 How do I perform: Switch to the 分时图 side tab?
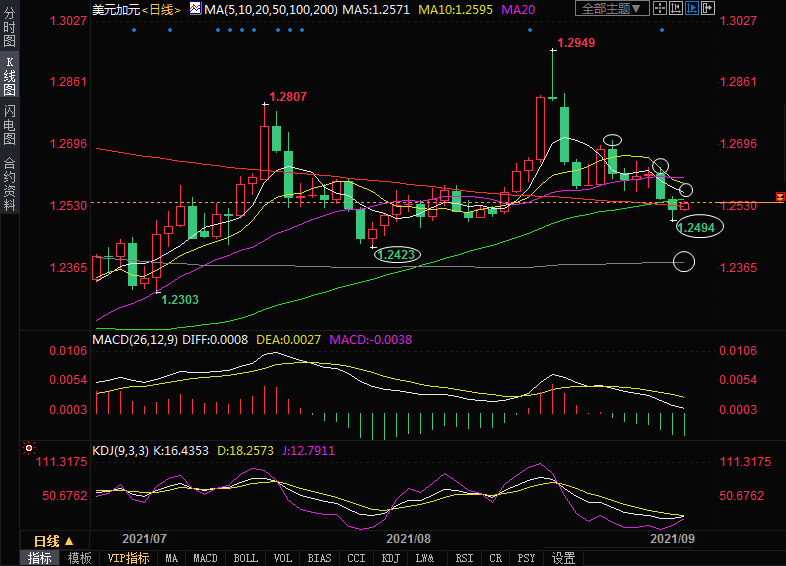tap(9, 30)
